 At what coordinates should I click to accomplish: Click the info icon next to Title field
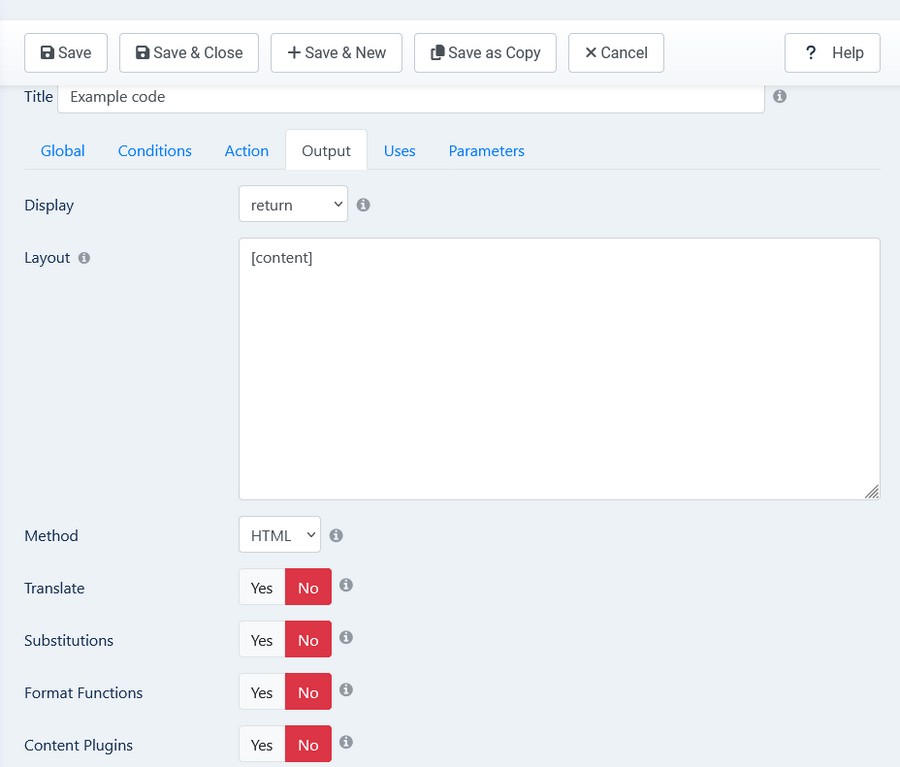pyautogui.click(x=780, y=97)
